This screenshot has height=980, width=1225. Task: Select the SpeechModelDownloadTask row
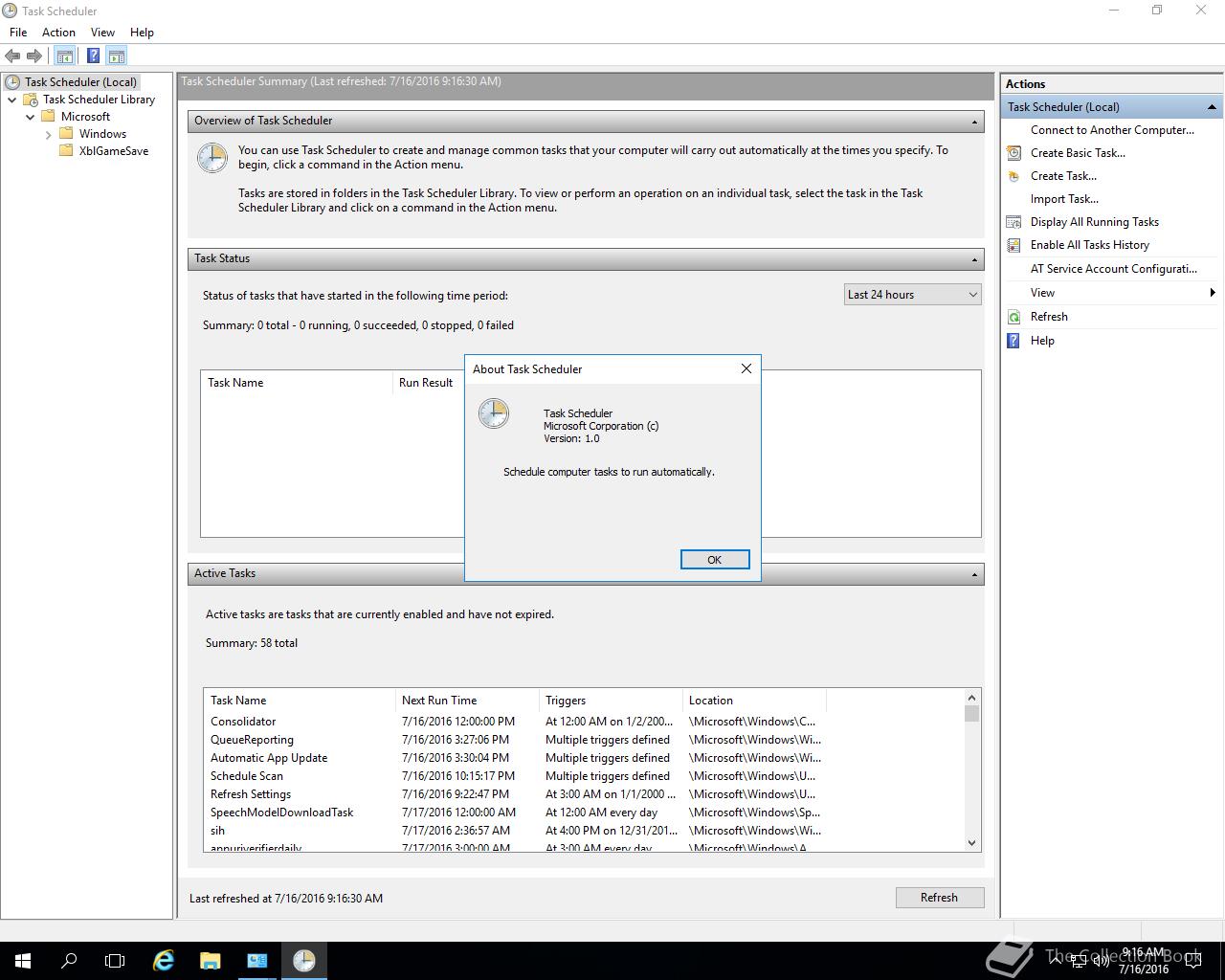pos(514,813)
